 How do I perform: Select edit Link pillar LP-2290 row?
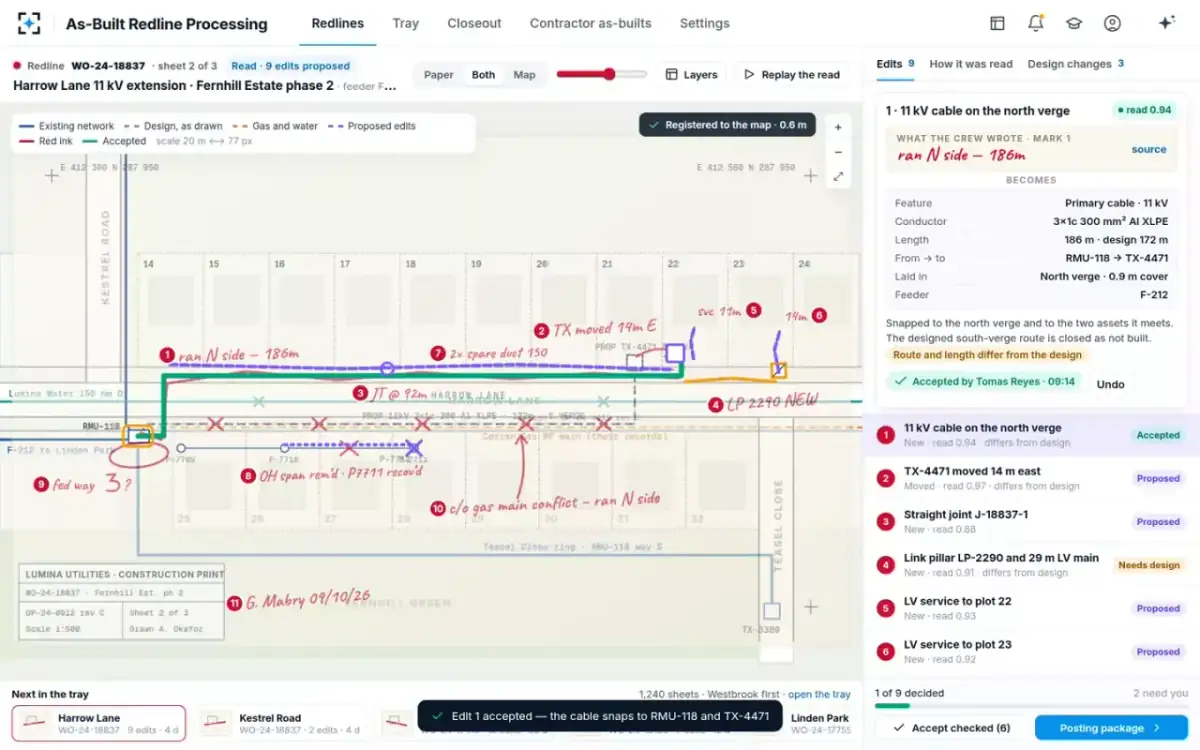tap(1032, 565)
